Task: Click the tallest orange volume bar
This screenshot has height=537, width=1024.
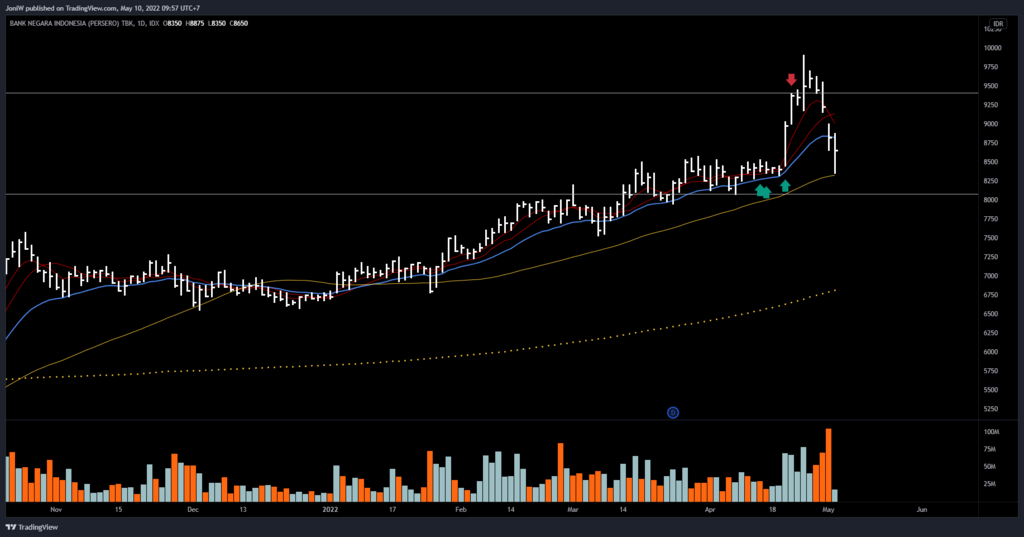Action: [829, 465]
